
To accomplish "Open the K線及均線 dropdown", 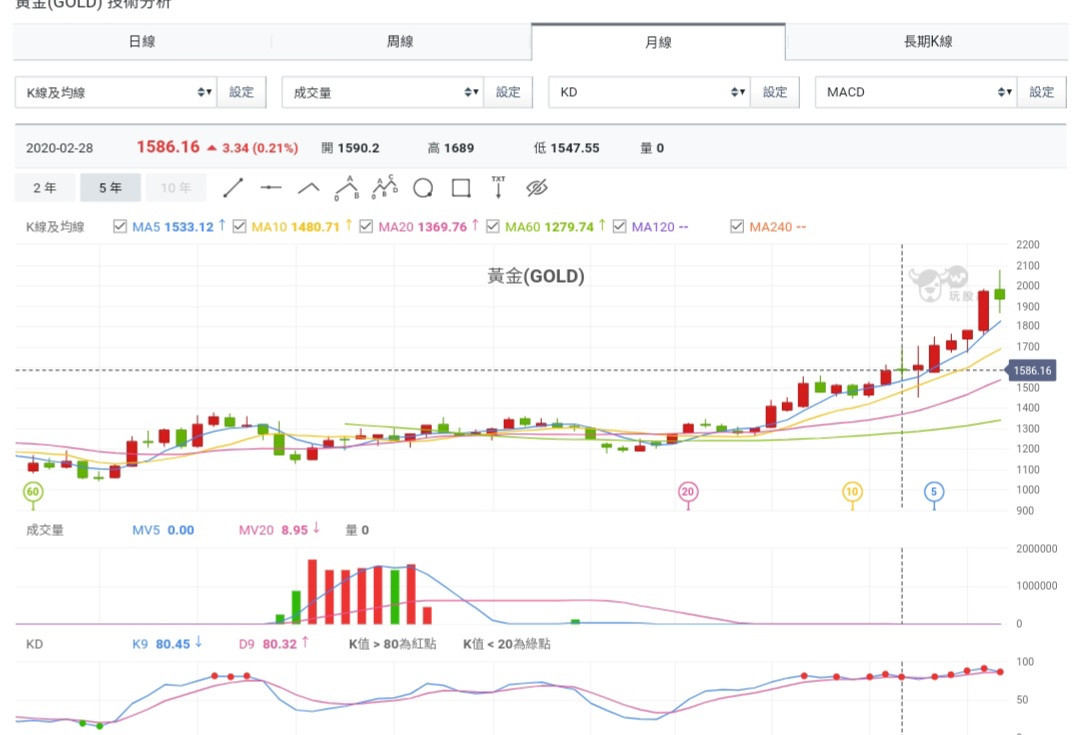I will coord(115,92).
